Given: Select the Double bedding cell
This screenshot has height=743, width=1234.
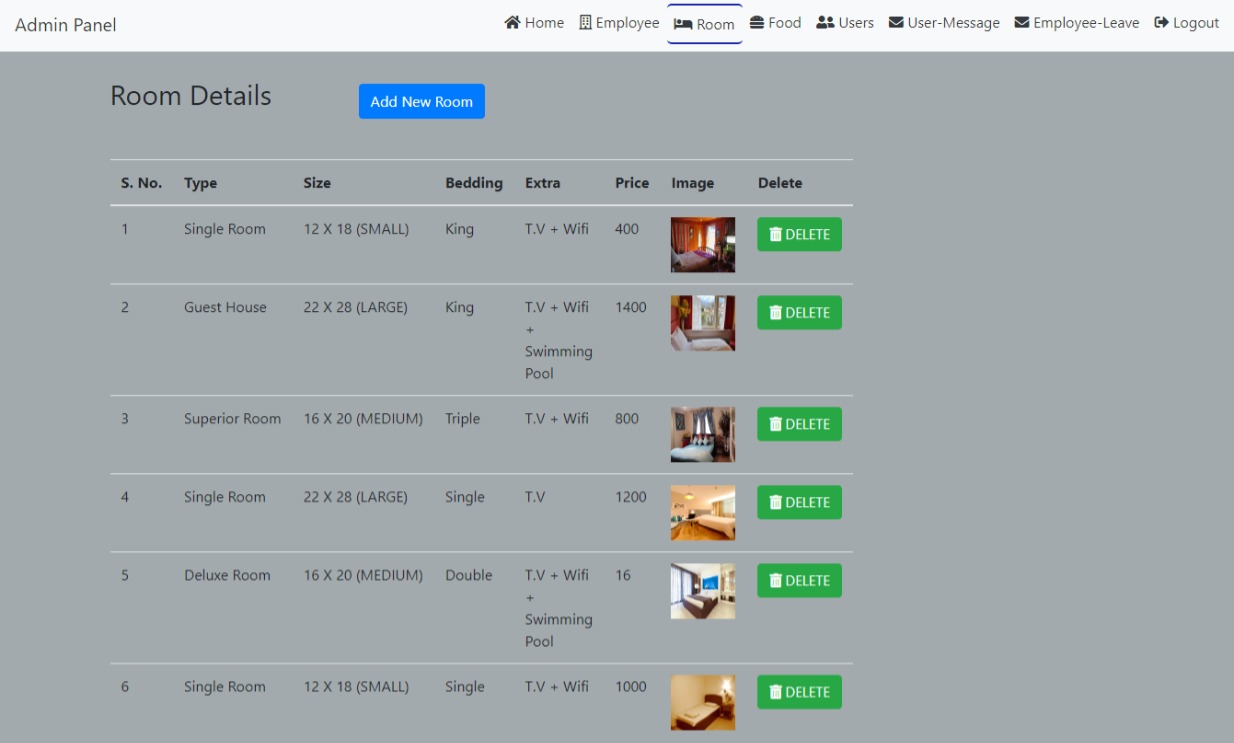Looking at the screenshot, I should [x=469, y=575].
